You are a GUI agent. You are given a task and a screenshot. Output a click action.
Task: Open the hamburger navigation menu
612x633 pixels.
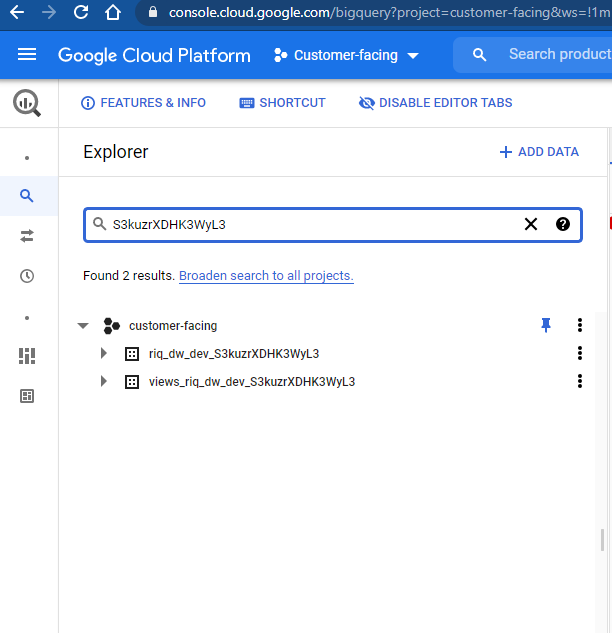(x=27, y=54)
